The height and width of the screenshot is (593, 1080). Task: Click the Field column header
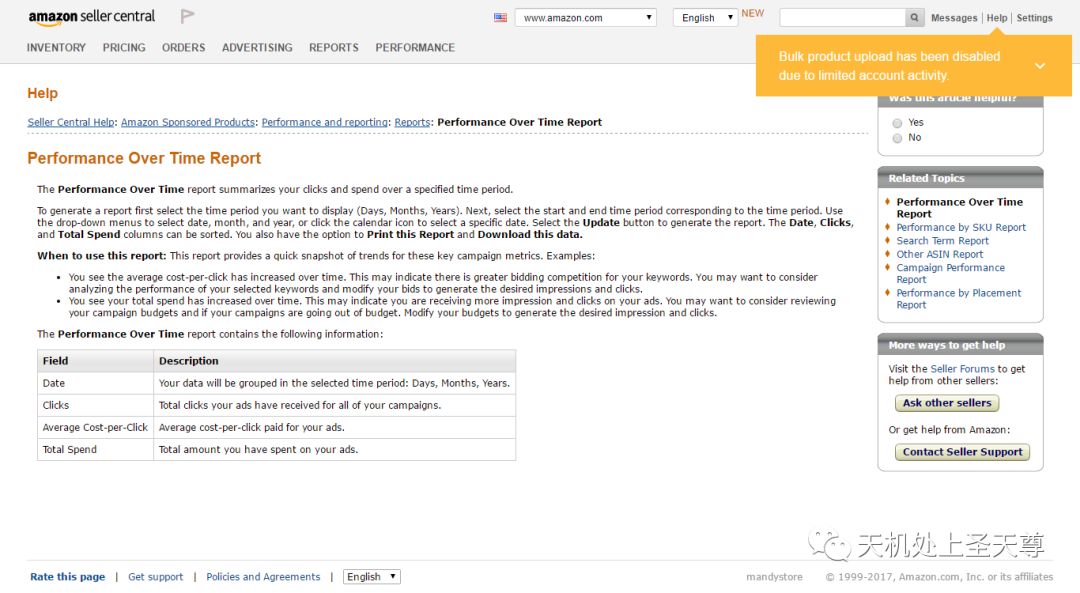(95, 361)
